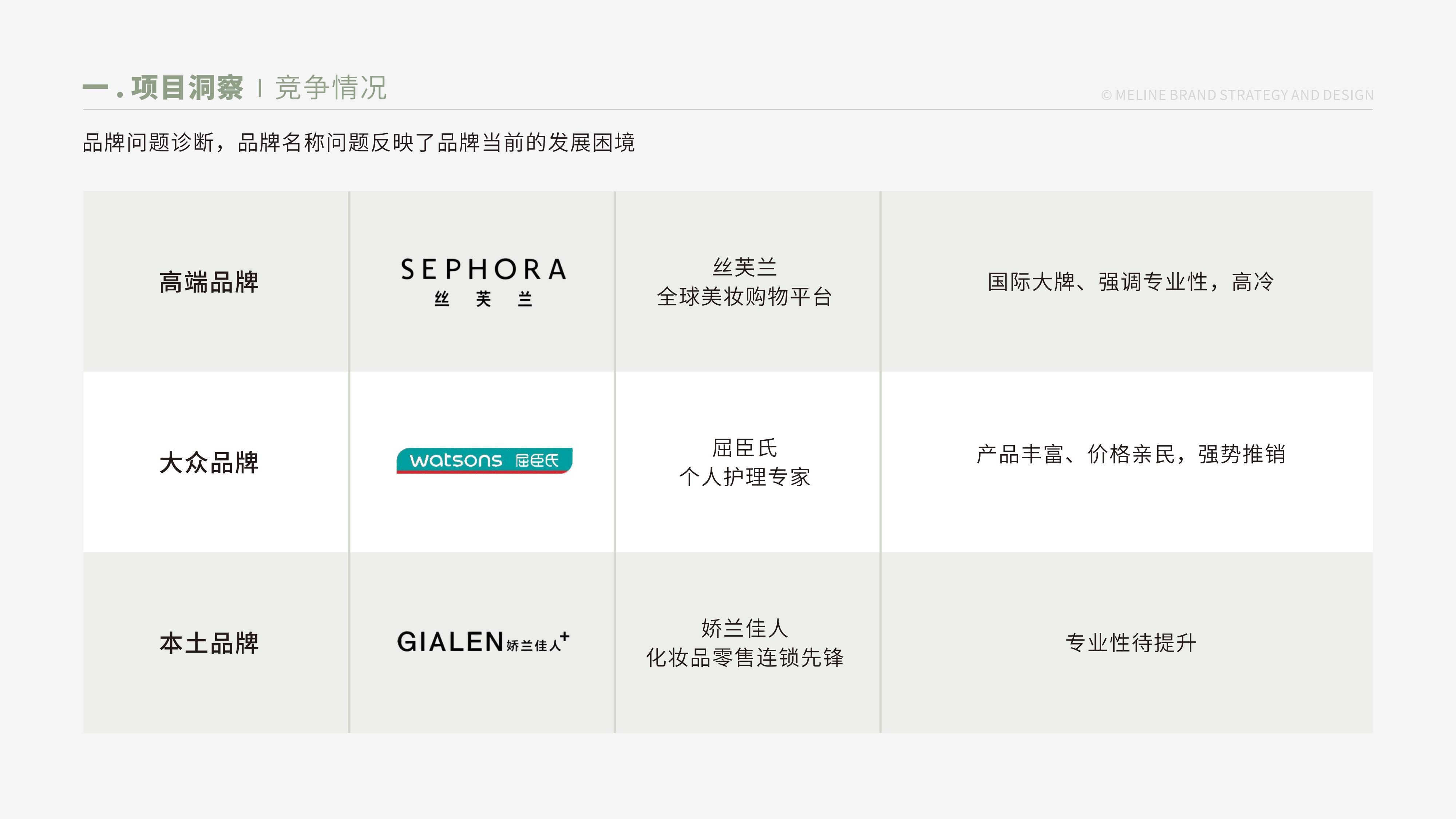
Task: Select 化妆品零售连锁先锋 tagline
Action: click(x=745, y=657)
